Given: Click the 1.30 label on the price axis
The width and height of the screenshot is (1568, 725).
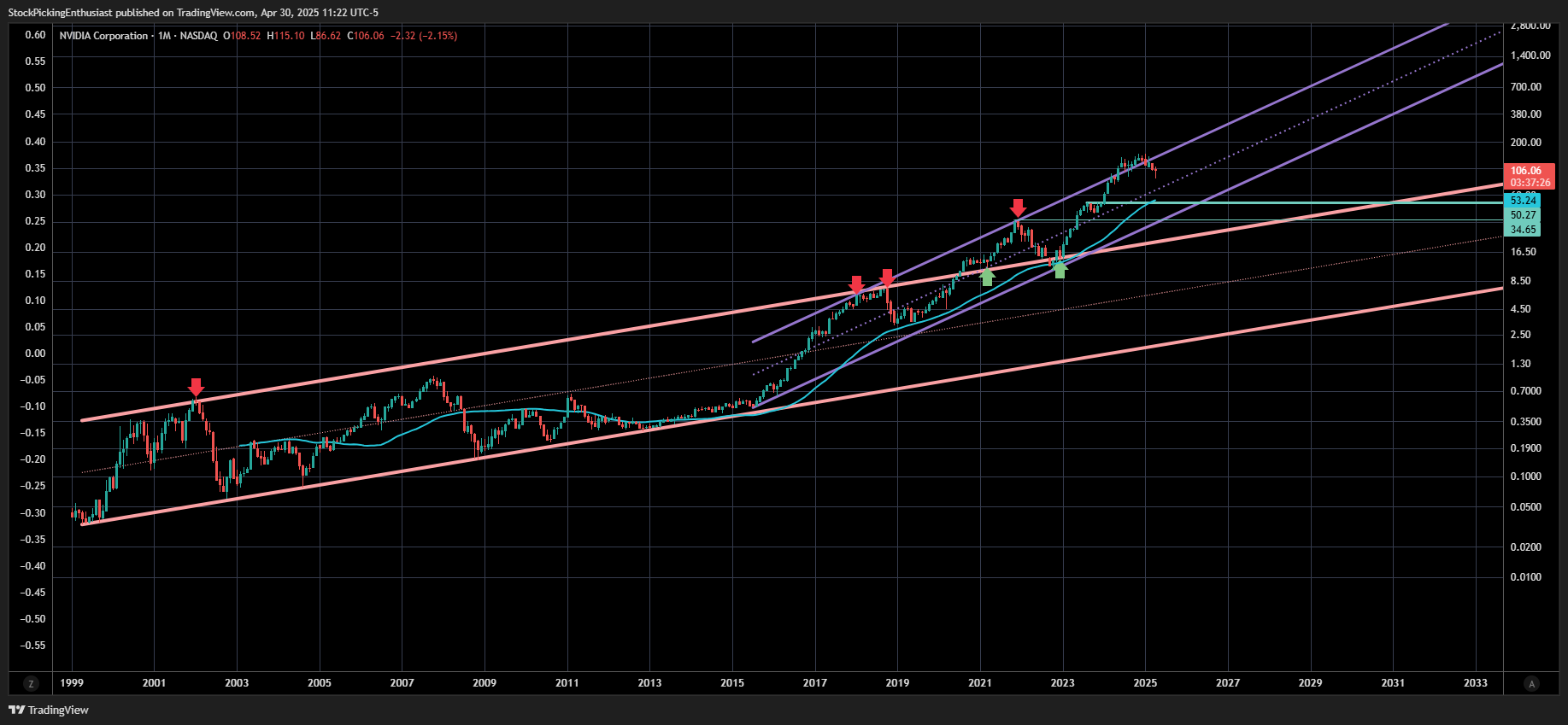Looking at the screenshot, I should [x=1521, y=364].
